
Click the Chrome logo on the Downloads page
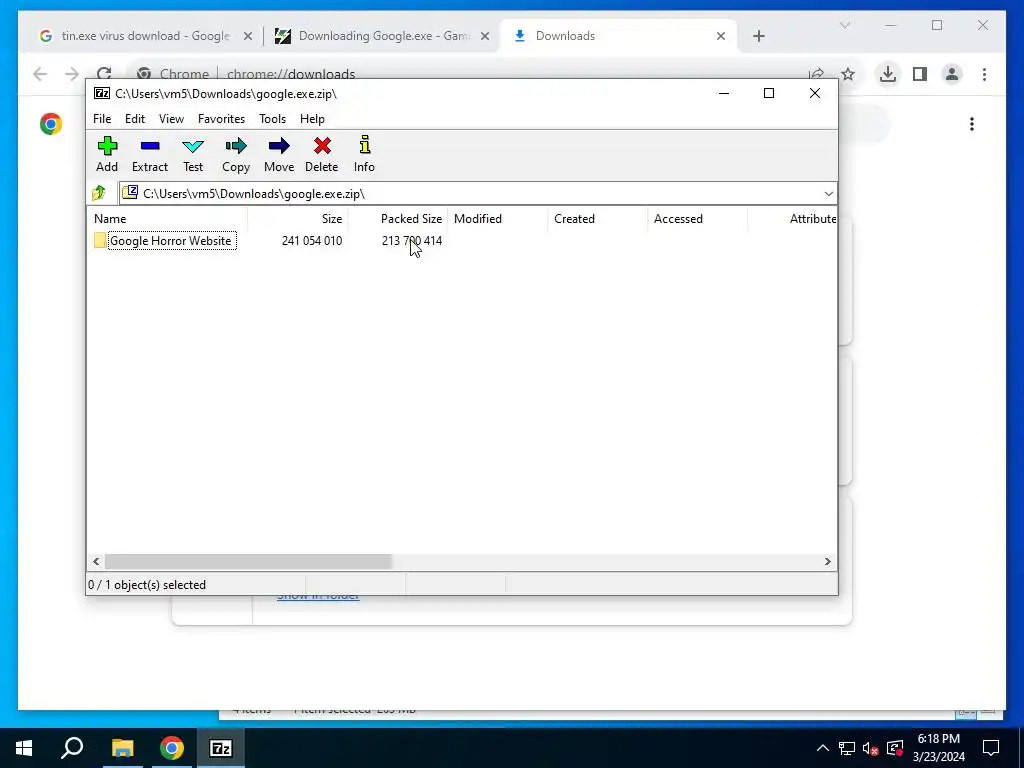point(51,124)
